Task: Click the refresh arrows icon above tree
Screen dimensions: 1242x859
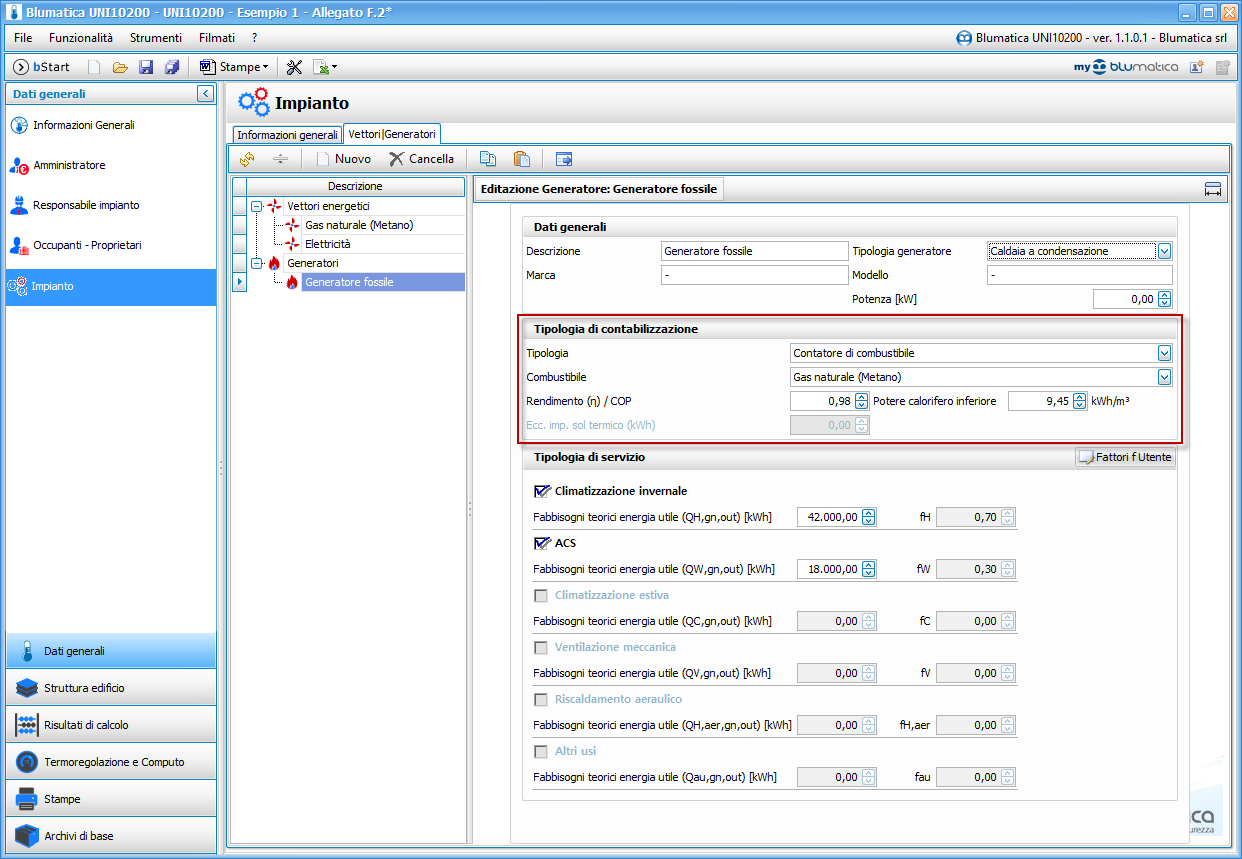Action: pyautogui.click(x=247, y=159)
